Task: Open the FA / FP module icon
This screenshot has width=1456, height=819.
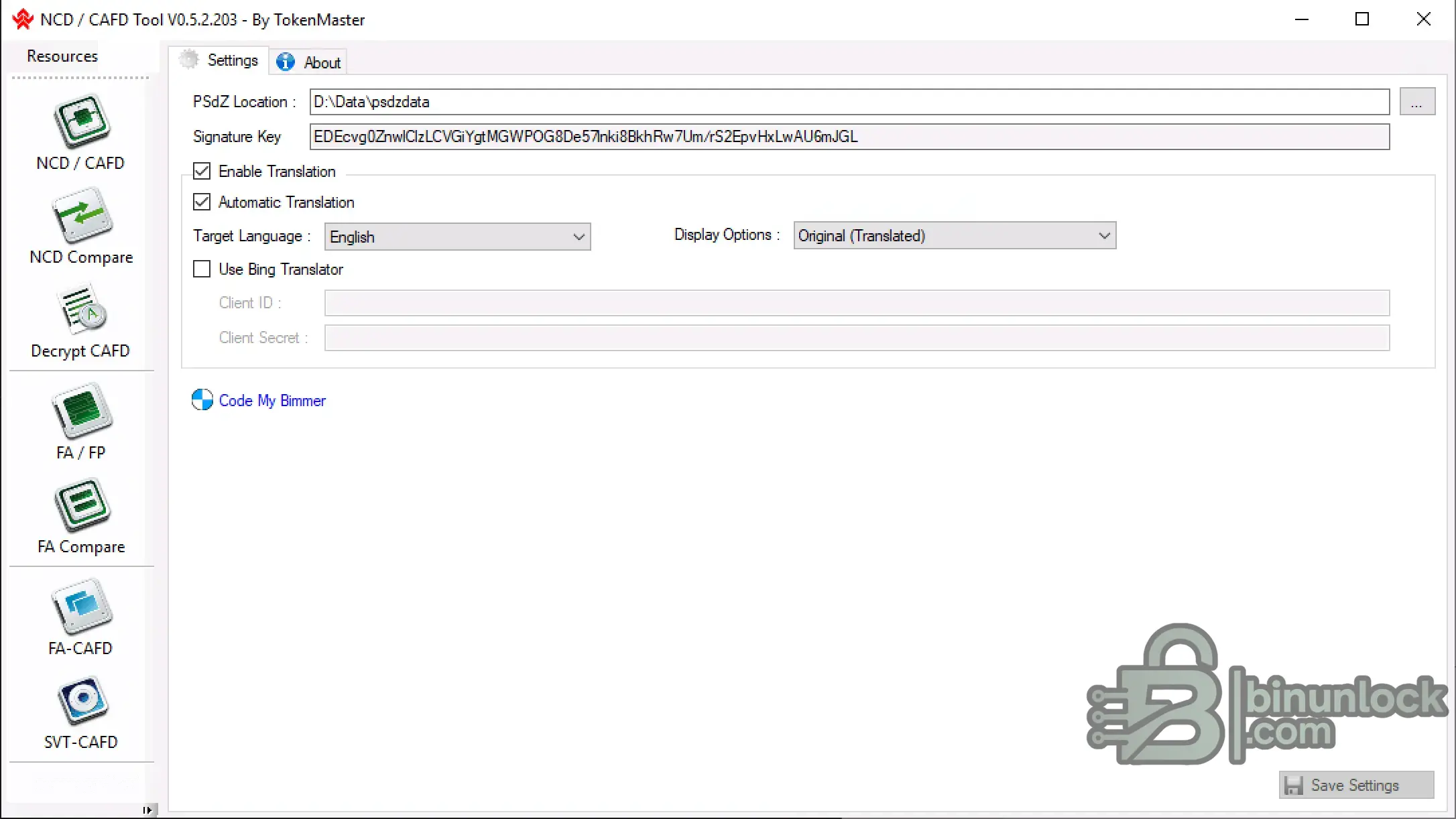Action: pos(81,411)
